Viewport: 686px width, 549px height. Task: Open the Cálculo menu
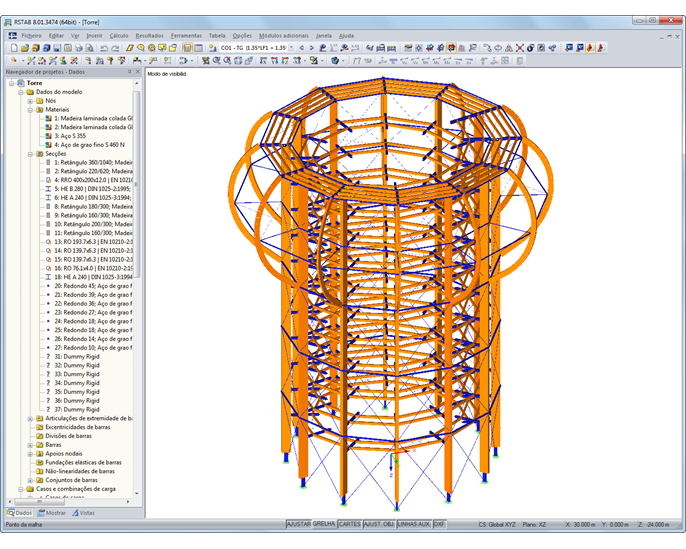pyautogui.click(x=119, y=36)
